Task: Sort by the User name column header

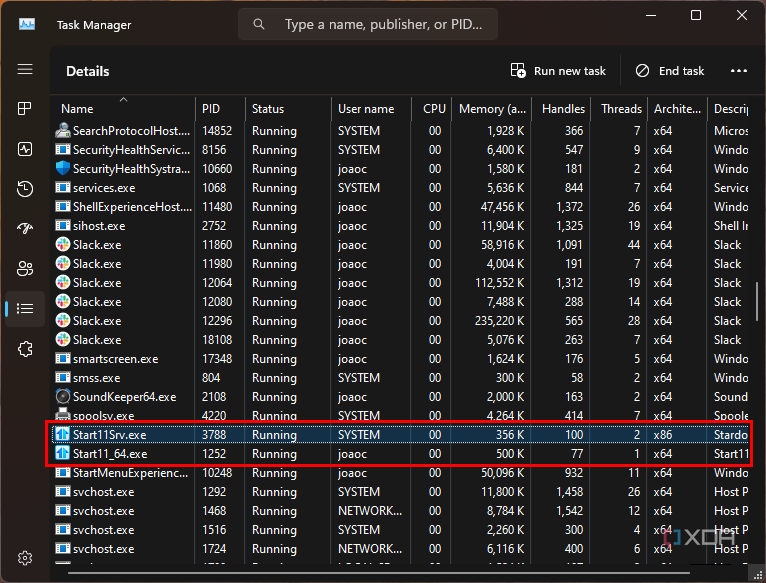Action: [371, 108]
